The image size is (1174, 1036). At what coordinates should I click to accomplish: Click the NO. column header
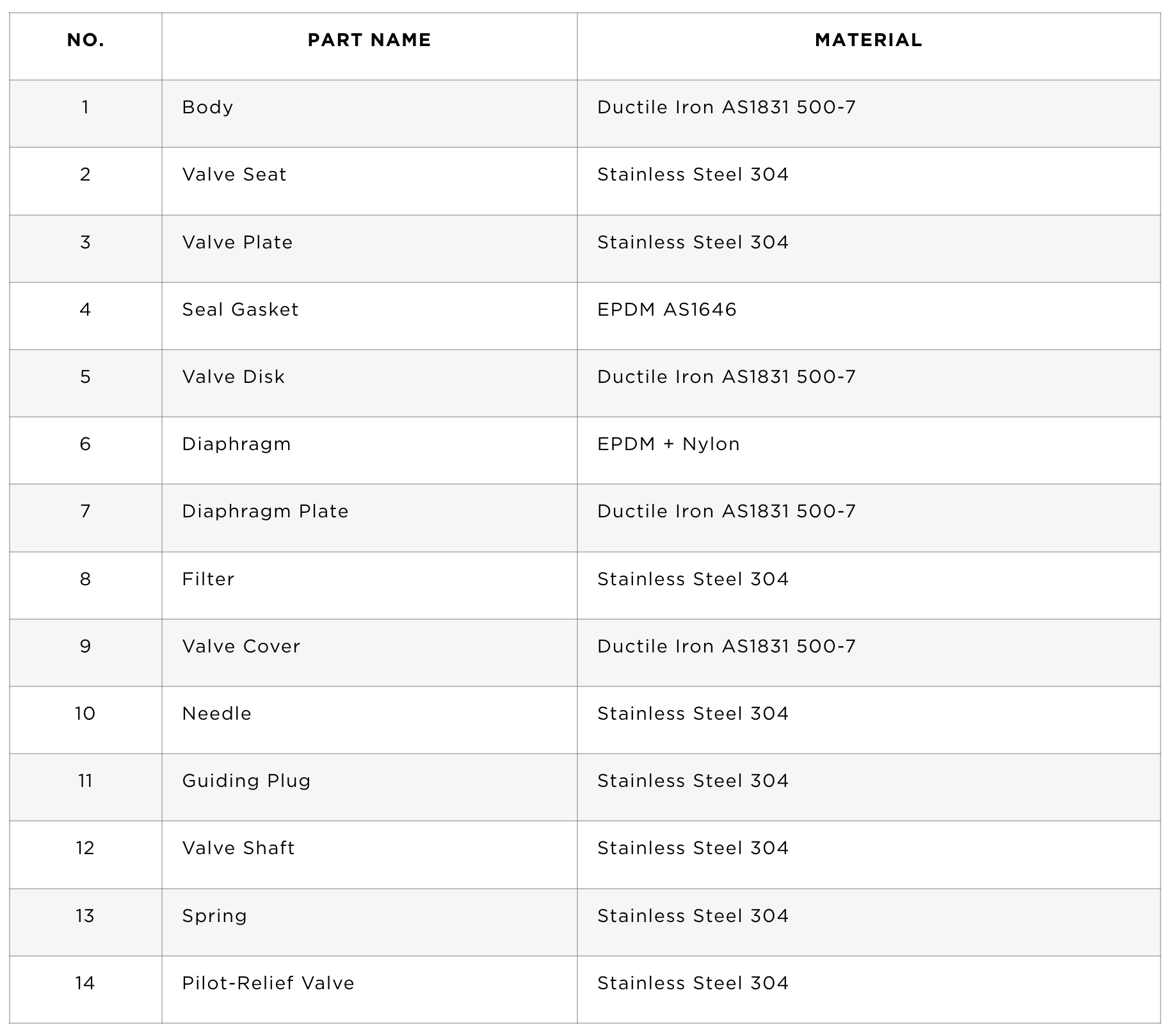(86, 40)
